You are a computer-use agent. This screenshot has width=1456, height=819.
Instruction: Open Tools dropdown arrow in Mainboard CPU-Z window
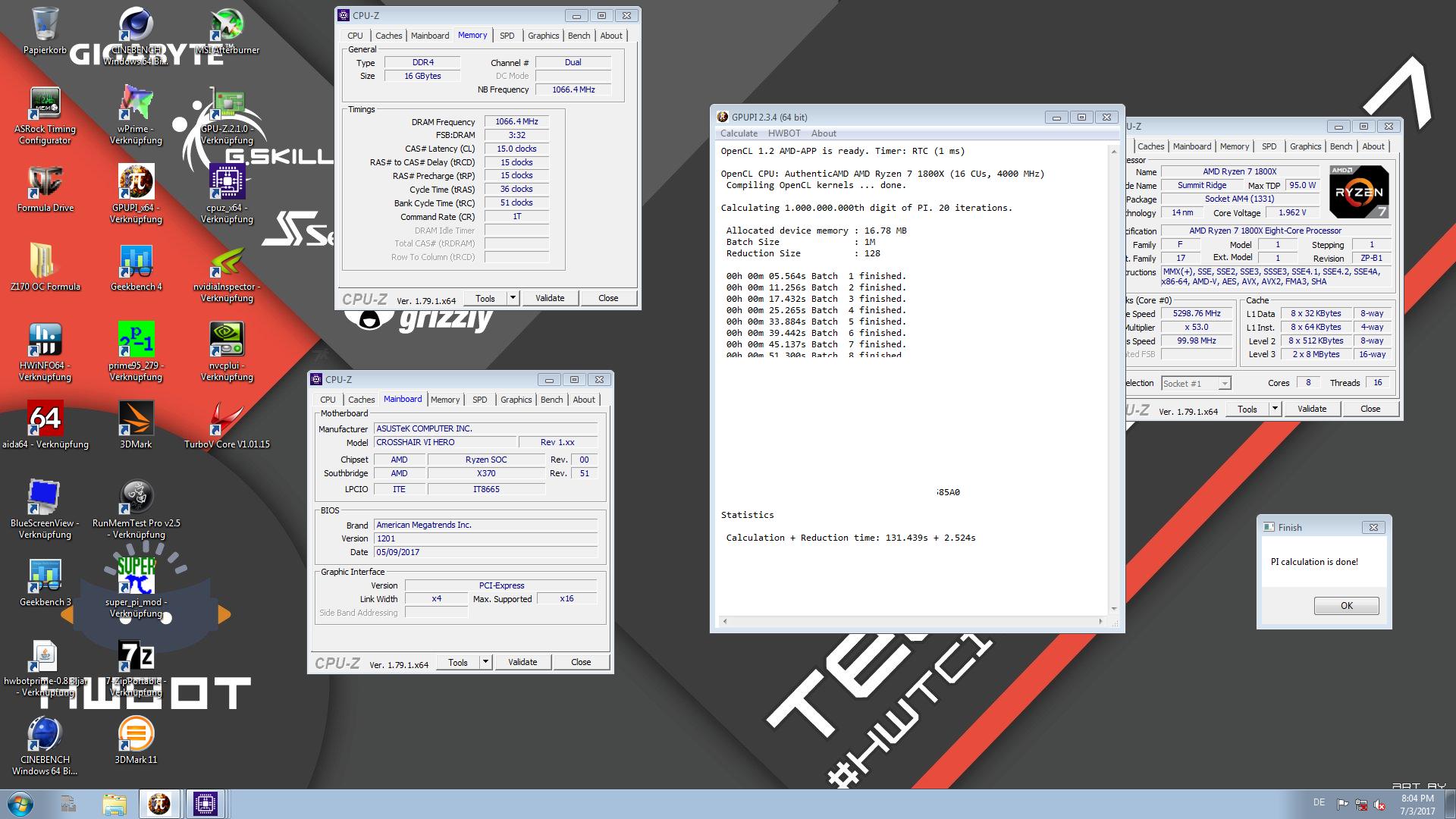point(485,662)
